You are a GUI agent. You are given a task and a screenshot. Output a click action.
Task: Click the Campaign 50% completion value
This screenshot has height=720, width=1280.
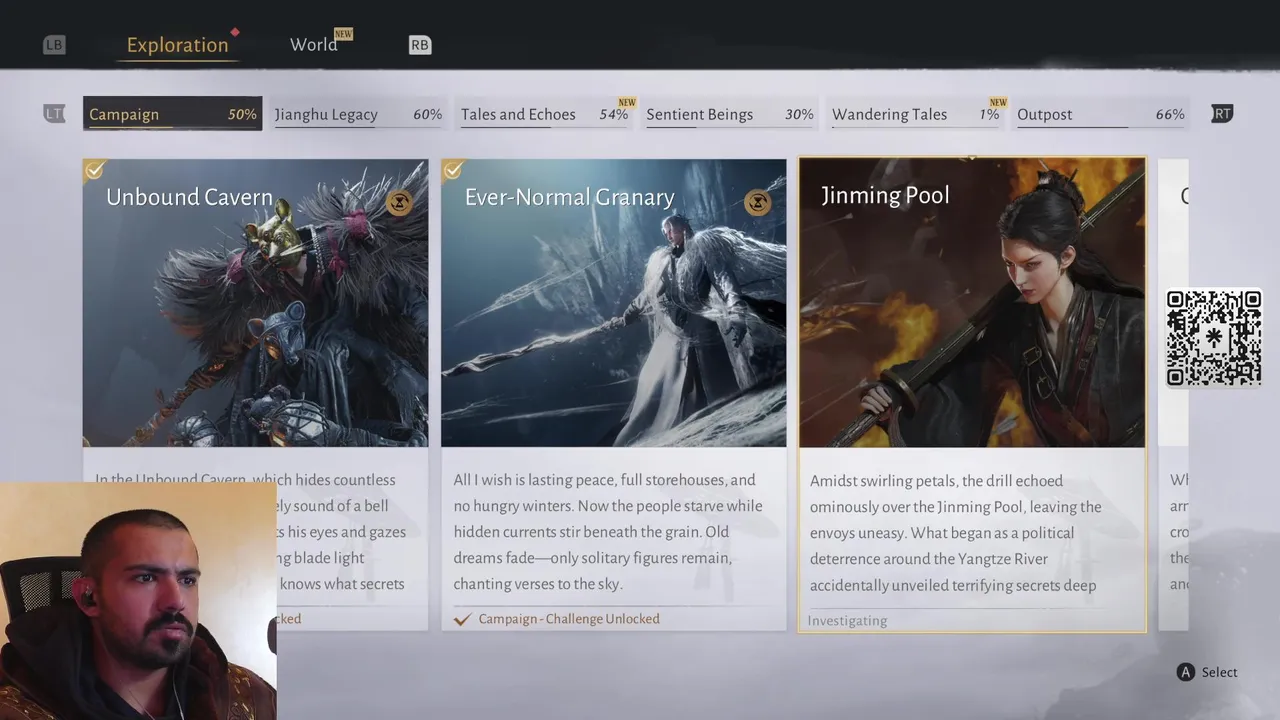point(242,114)
